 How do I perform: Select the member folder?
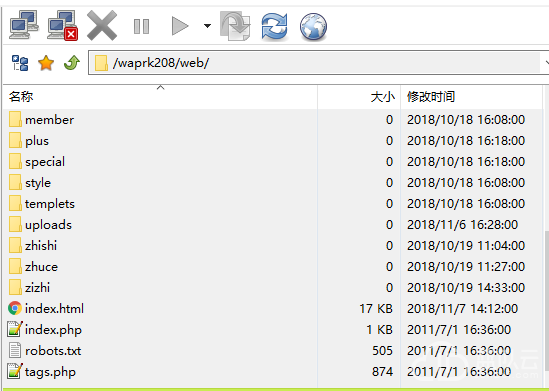273,120
